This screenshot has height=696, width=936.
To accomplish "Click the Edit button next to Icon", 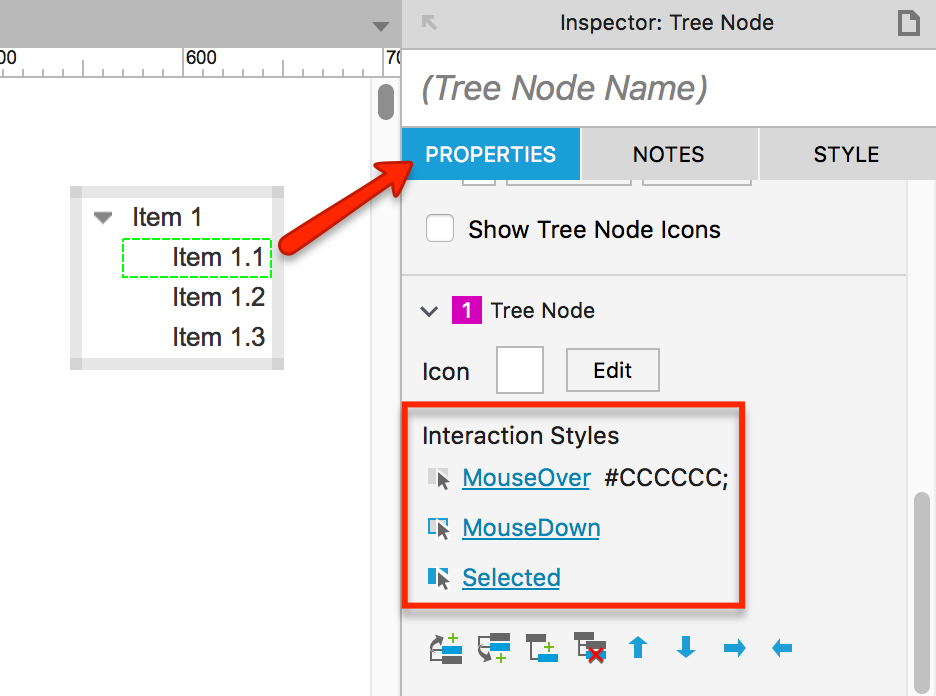I will pos(612,370).
